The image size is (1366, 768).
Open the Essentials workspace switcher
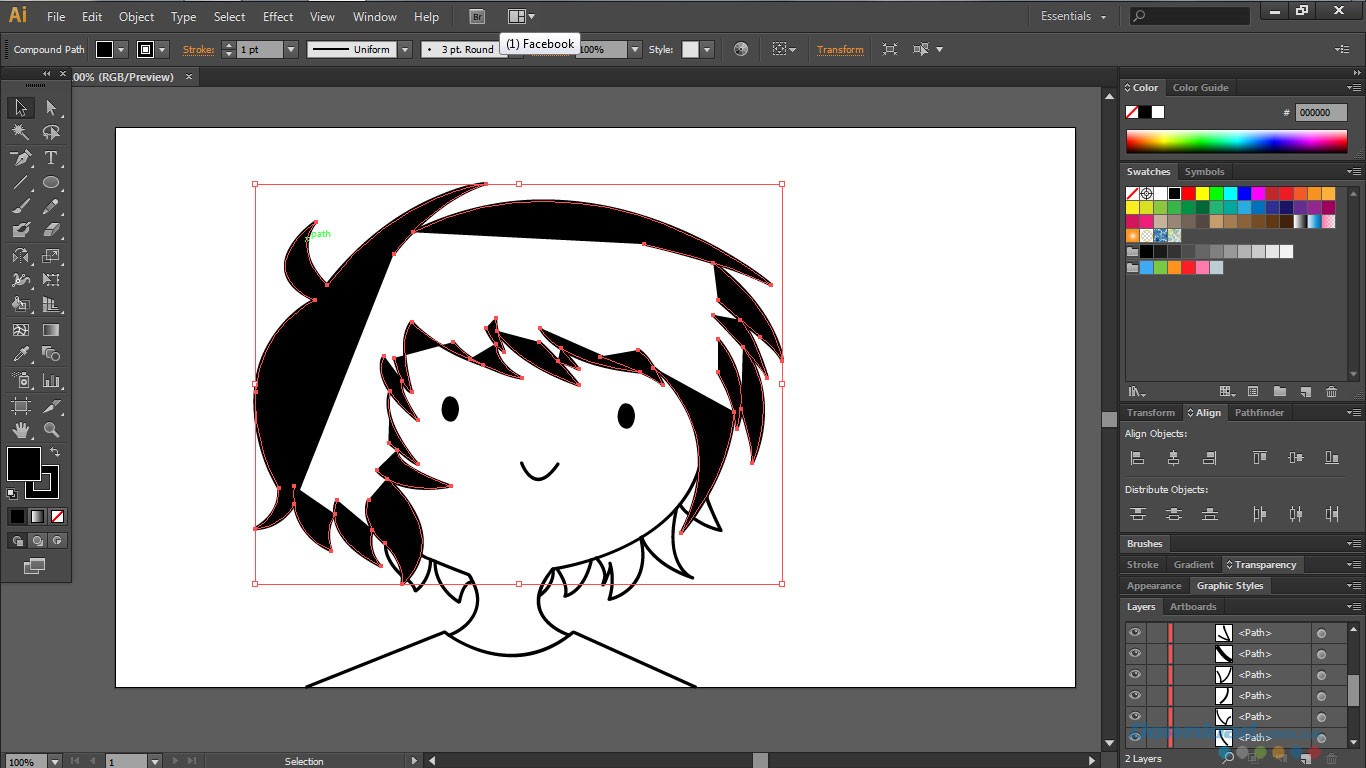[1070, 16]
